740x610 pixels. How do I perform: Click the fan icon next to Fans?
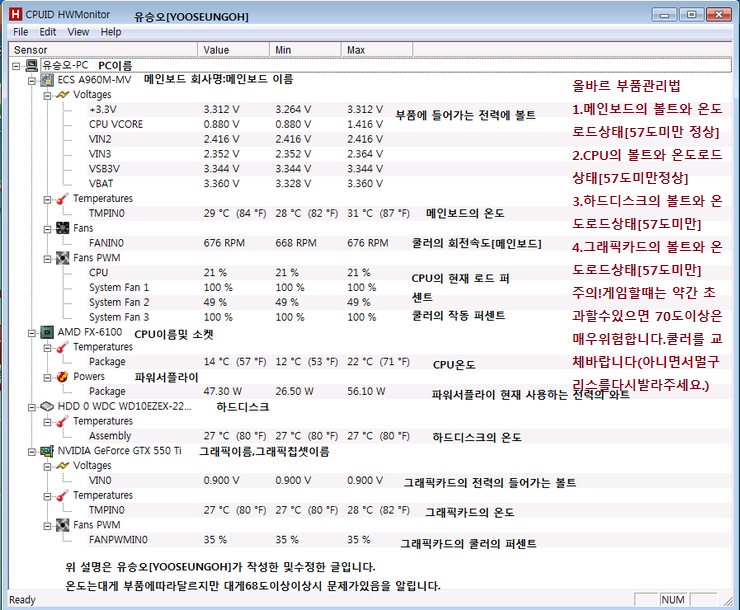pos(62,228)
